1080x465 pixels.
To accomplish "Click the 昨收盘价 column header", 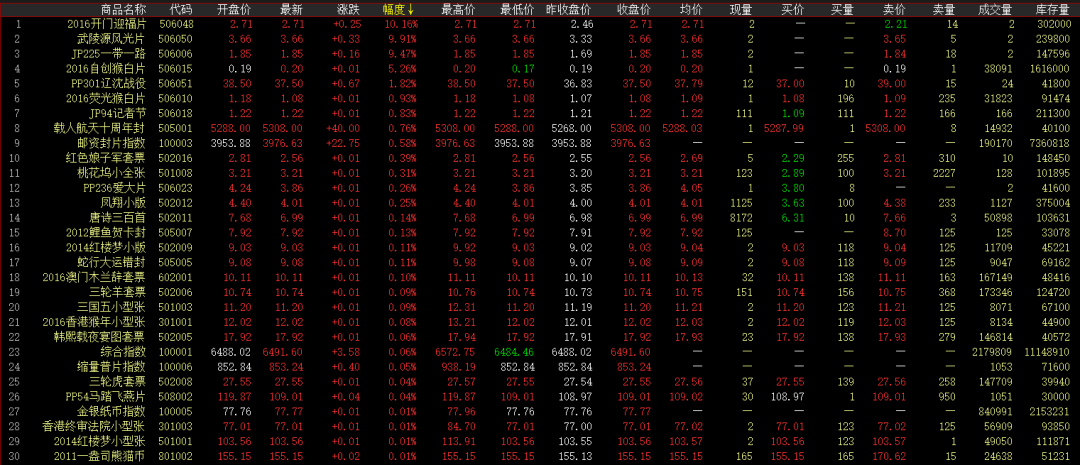I will click(568, 9).
